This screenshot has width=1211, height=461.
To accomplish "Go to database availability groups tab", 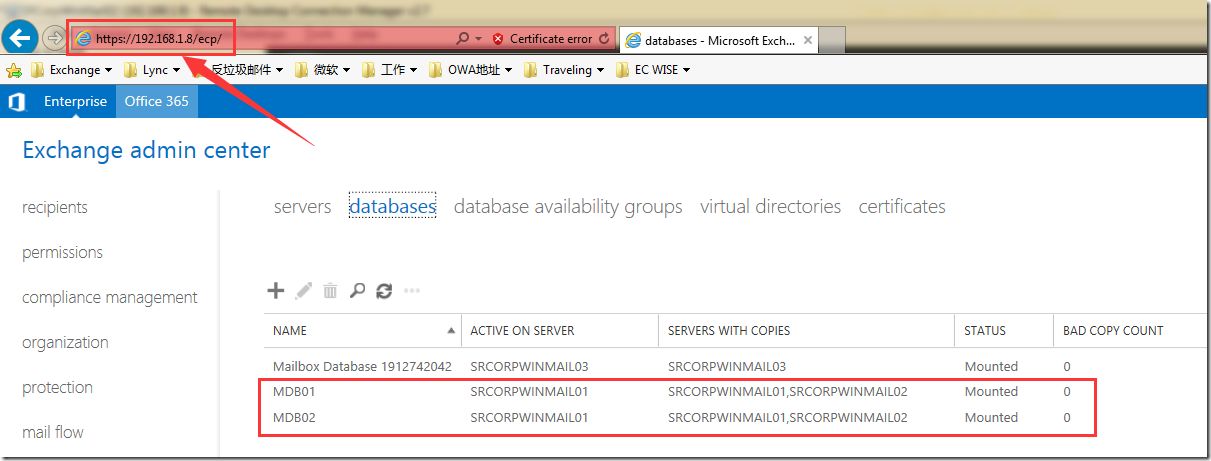I will click(568, 206).
